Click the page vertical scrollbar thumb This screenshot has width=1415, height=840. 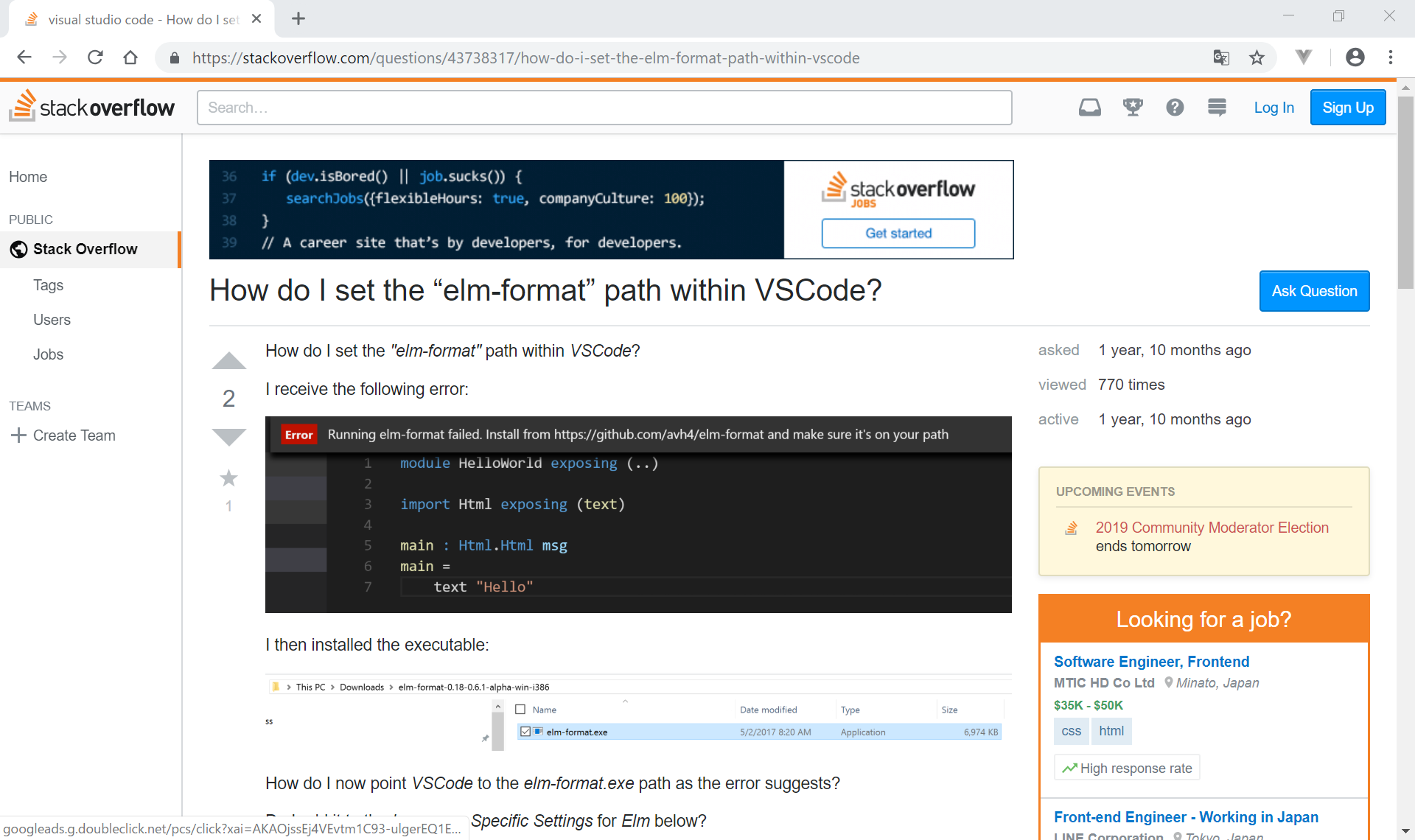1405,192
